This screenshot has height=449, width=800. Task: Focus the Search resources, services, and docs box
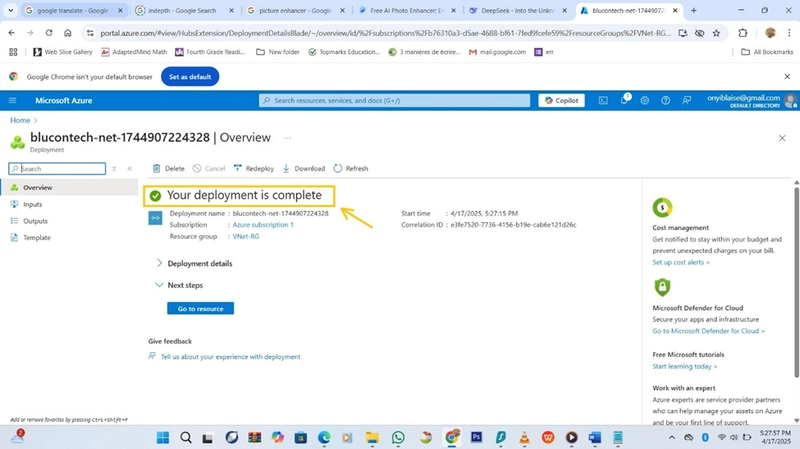tap(394, 101)
